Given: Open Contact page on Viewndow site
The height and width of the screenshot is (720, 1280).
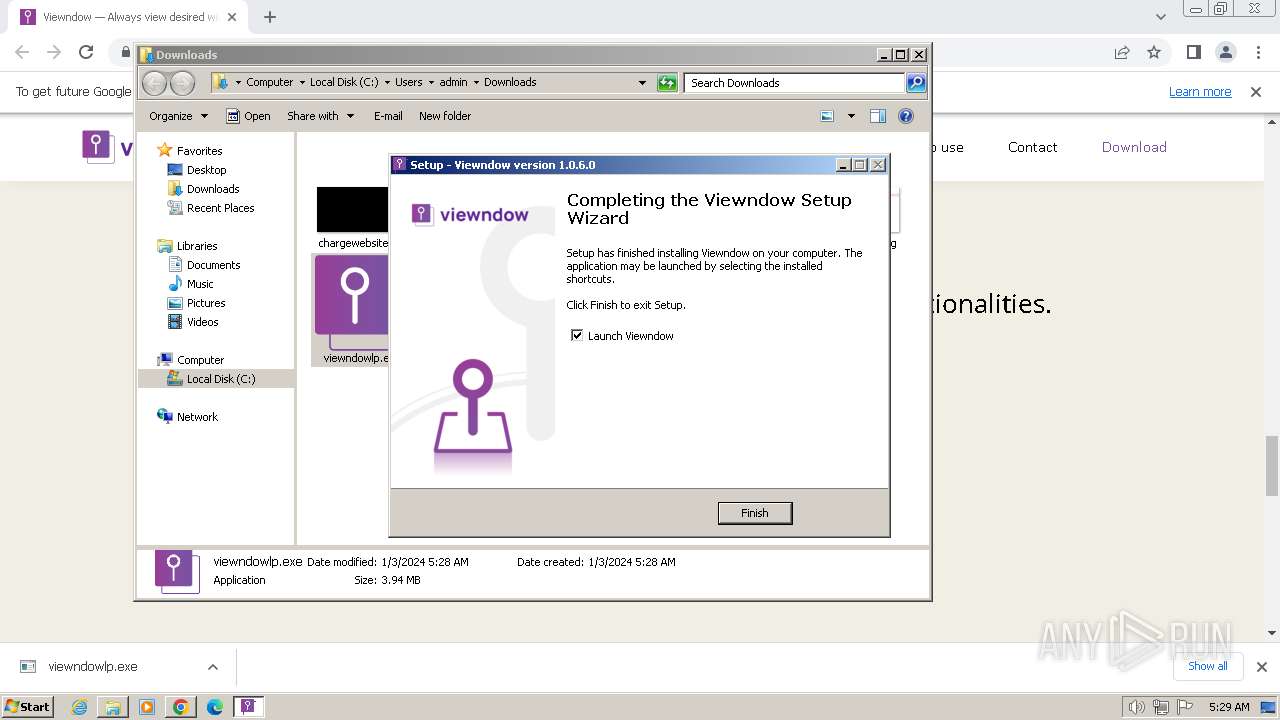Looking at the screenshot, I should coord(1032,147).
